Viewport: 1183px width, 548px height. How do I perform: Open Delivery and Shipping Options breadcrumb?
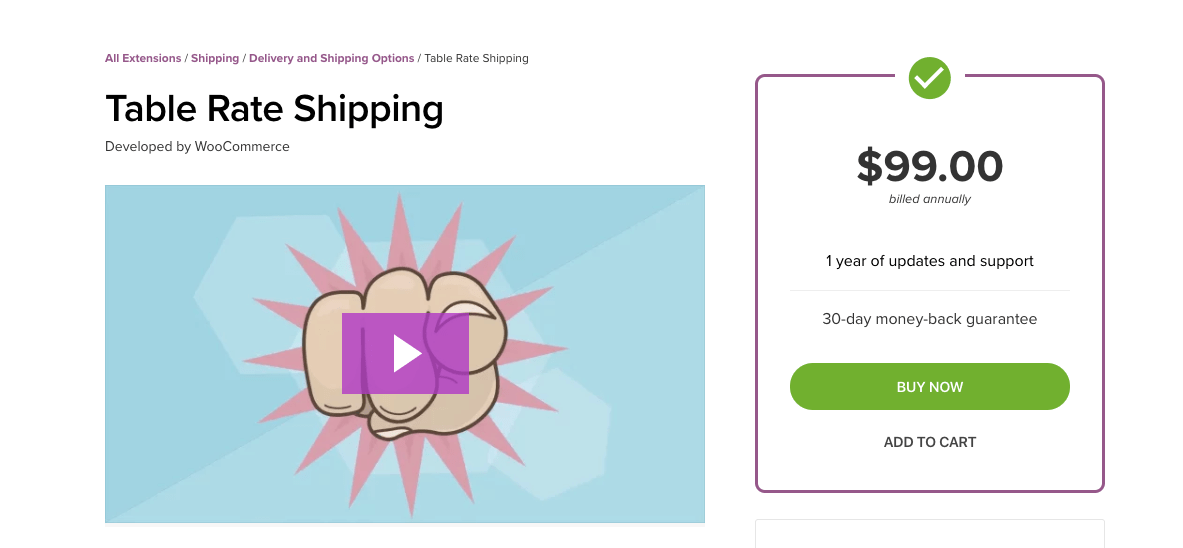[331, 58]
